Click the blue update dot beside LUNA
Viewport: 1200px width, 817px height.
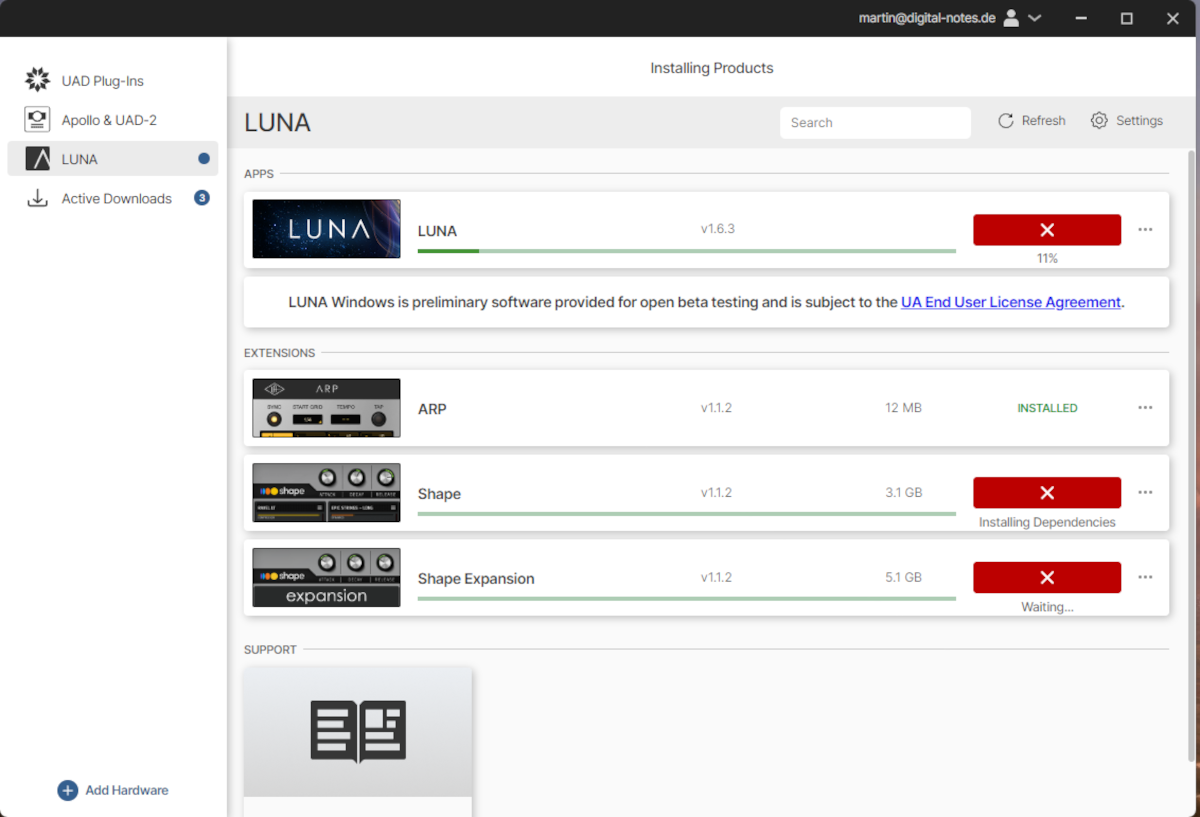(204, 159)
